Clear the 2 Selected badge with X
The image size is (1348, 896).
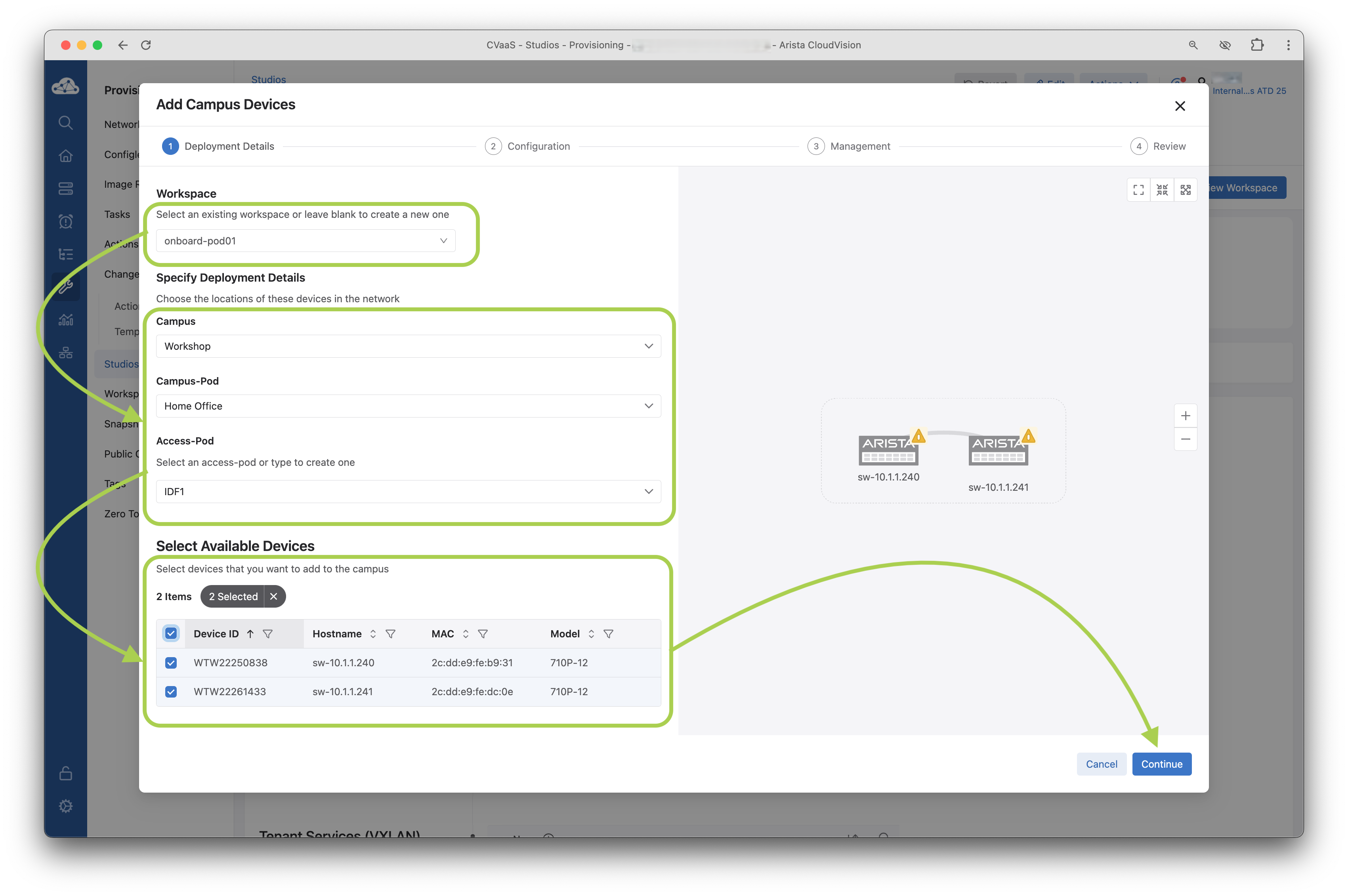click(274, 597)
